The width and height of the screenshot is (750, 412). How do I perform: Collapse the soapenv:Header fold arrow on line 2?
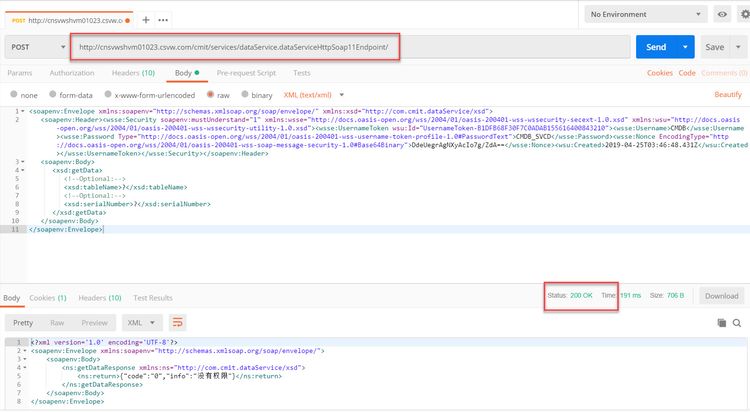point(24,119)
